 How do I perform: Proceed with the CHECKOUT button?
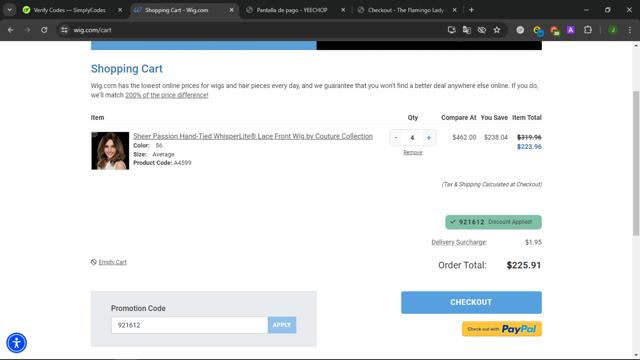[x=471, y=302]
